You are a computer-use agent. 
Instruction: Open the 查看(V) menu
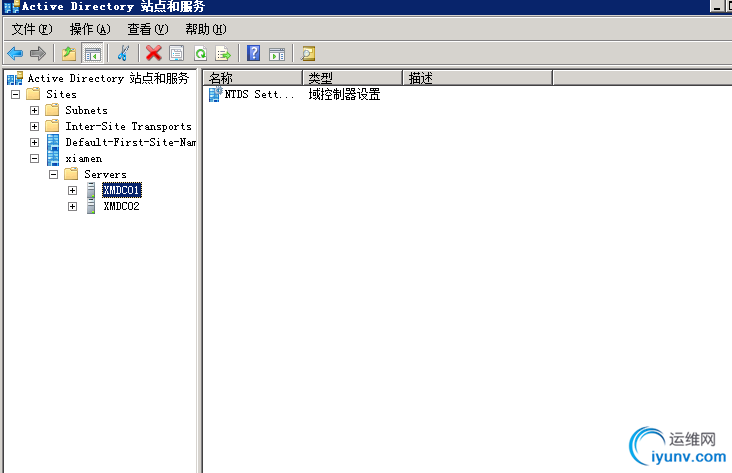click(148, 29)
